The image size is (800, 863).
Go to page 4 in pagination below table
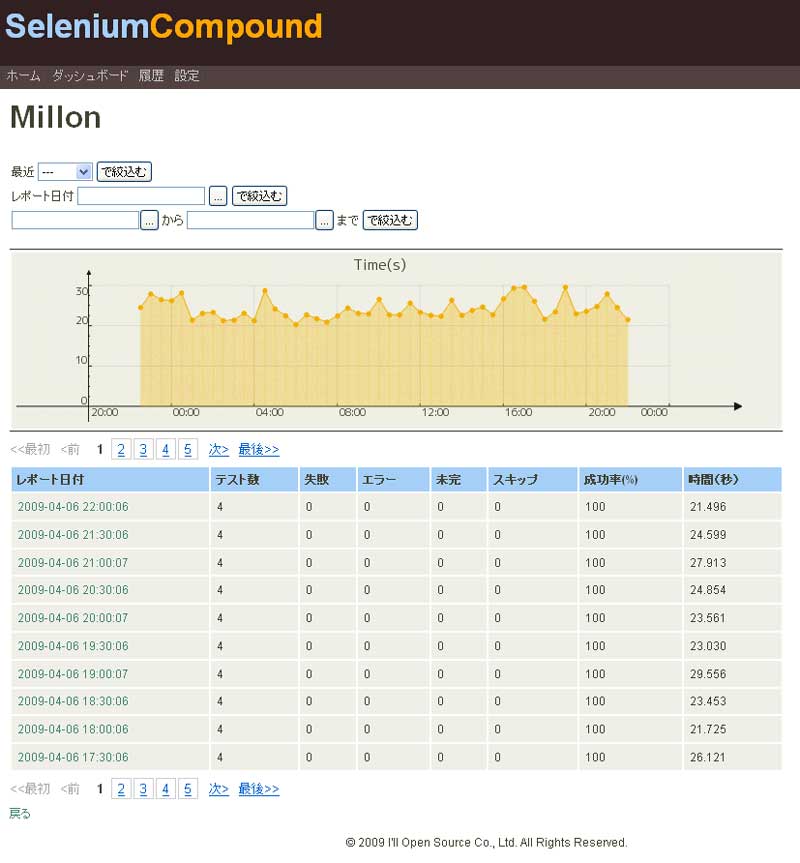[x=166, y=789]
